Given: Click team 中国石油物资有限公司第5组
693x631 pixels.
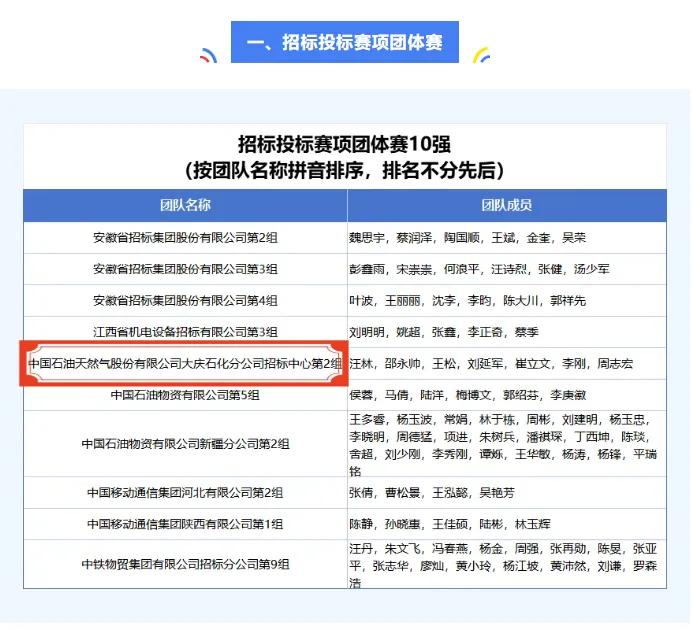Looking at the screenshot, I should coord(185,395).
